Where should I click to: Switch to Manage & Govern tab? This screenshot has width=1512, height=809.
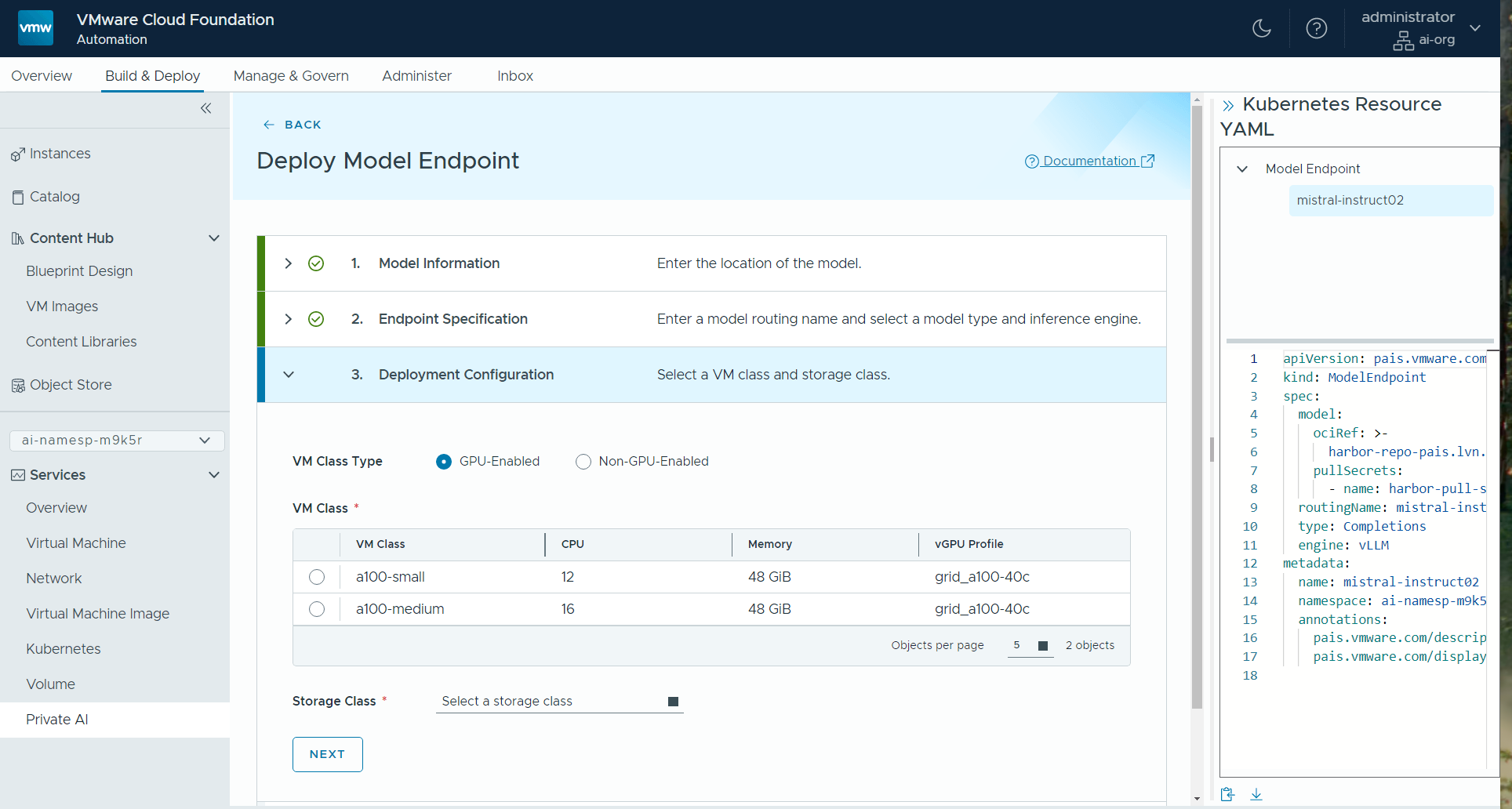pos(291,76)
